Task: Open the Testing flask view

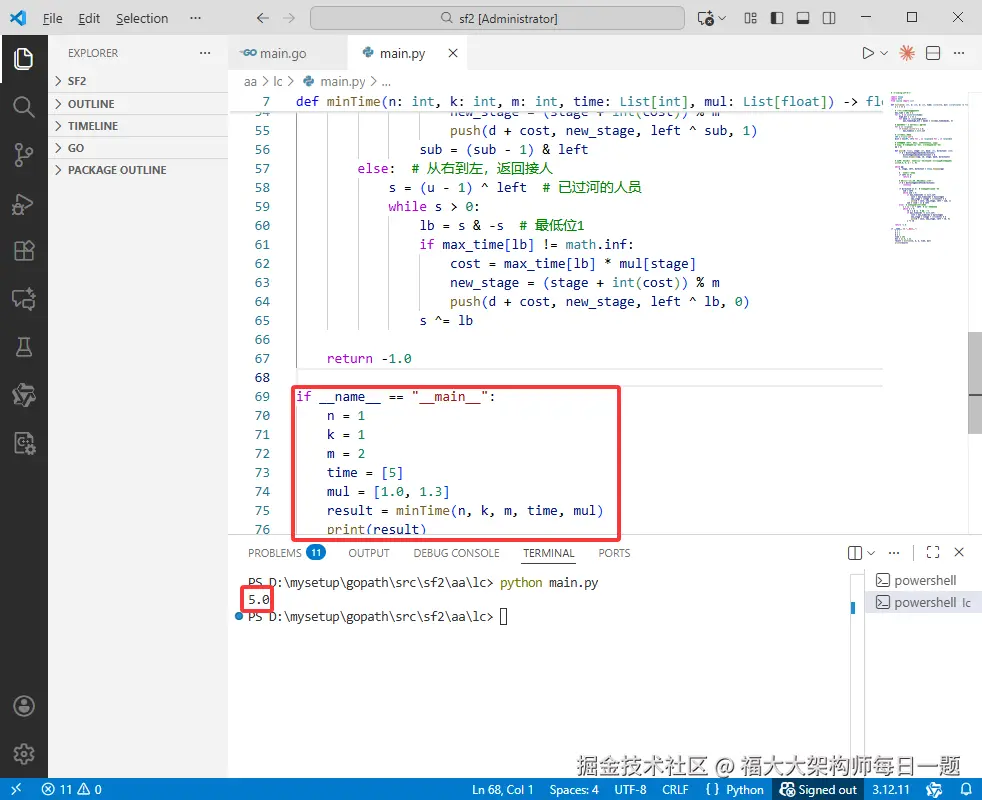Action: click(x=24, y=347)
